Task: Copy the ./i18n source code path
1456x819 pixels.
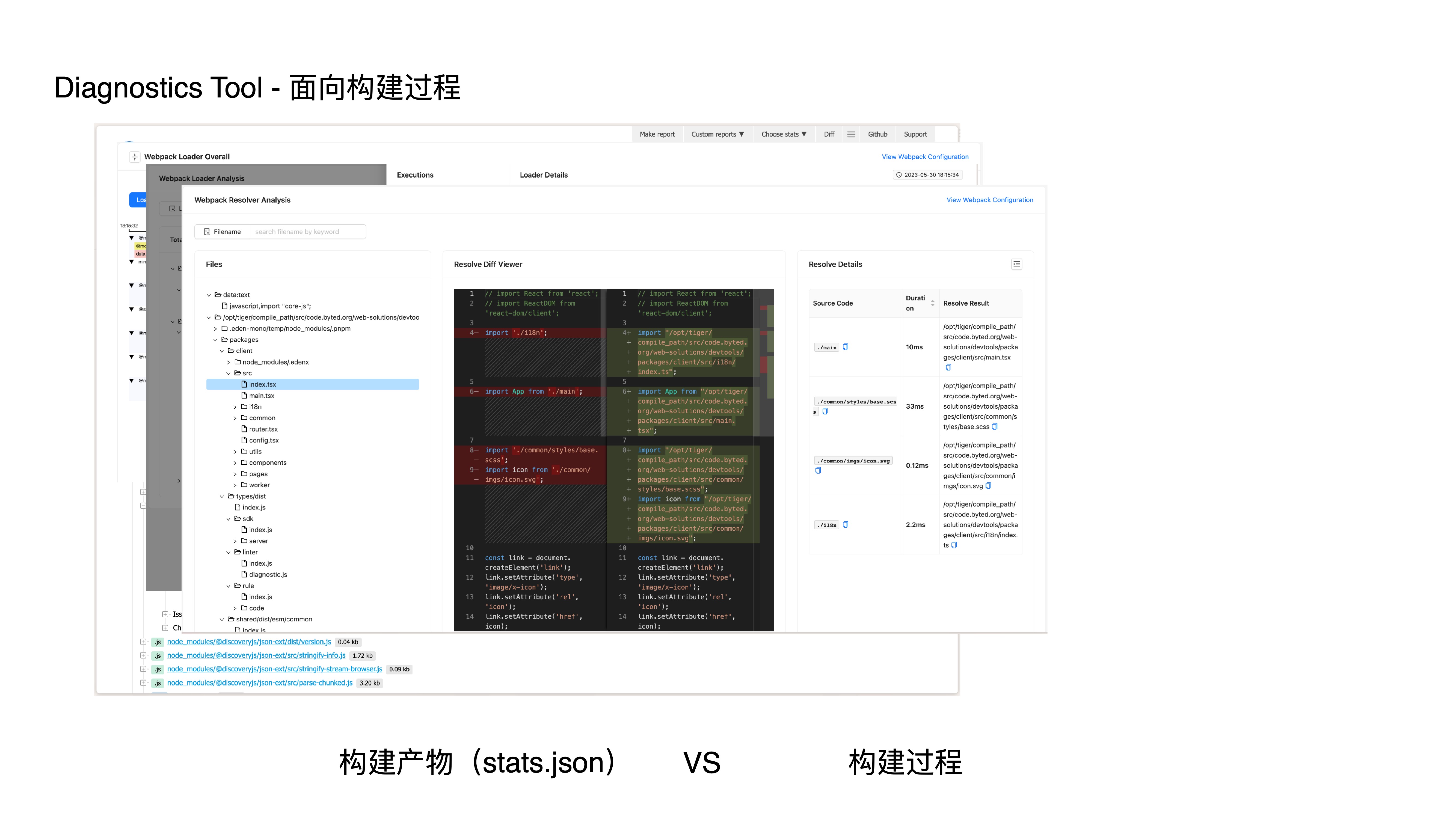Action: (846, 524)
